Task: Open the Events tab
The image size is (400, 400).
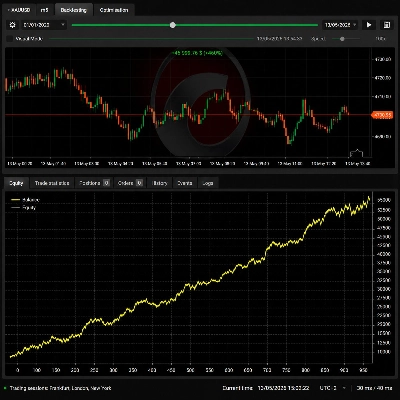Action: pos(185,183)
